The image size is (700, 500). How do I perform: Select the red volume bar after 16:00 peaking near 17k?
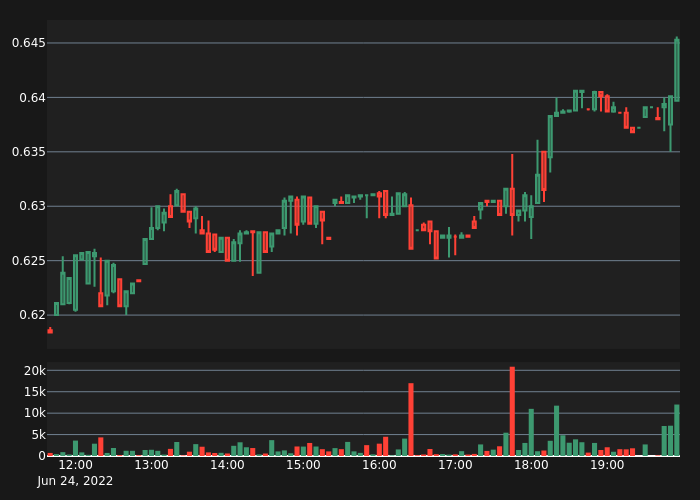click(x=411, y=419)
